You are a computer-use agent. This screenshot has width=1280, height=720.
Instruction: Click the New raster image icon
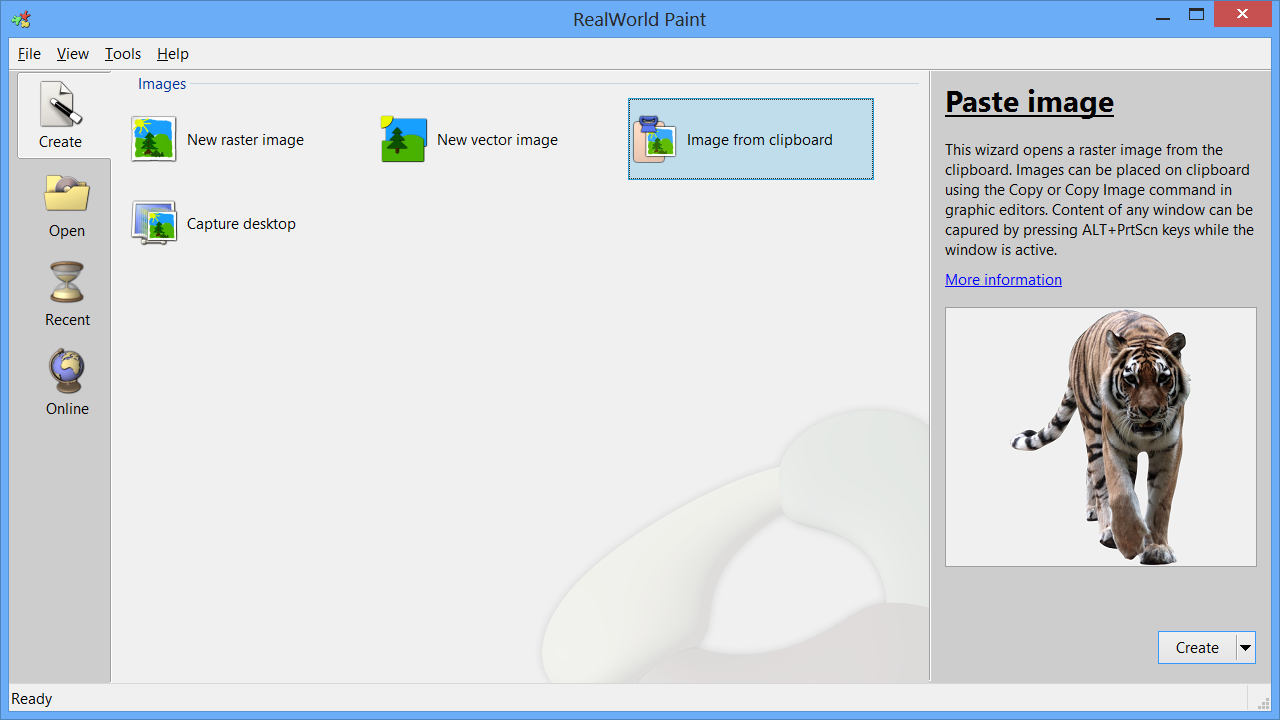(154, 139)
